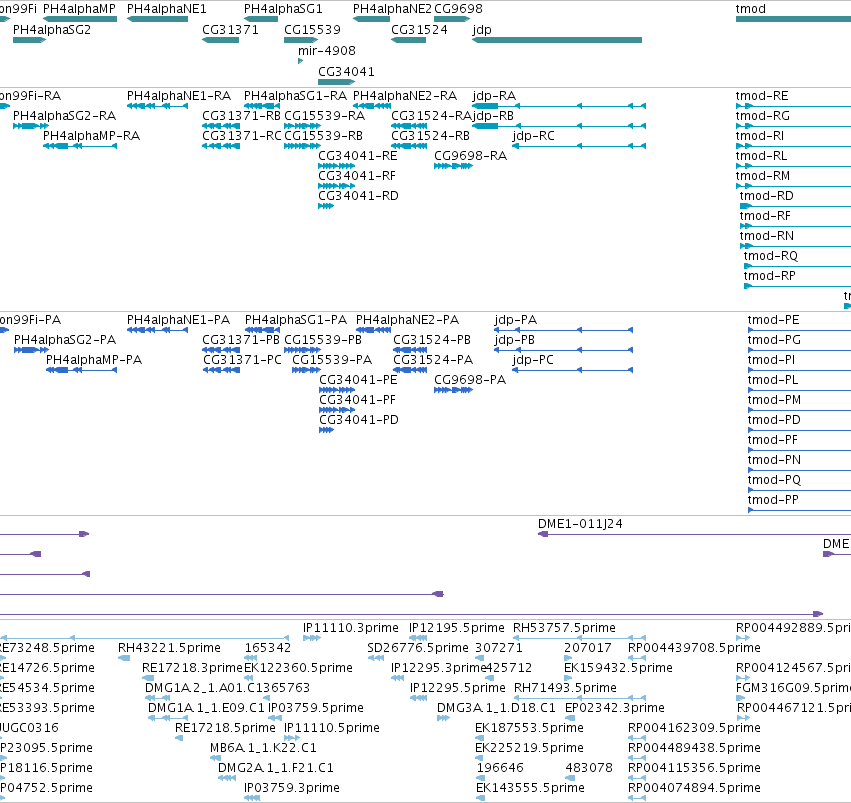
Task: Click the PH4alphaMP-PA protein label
Action: pos(94,360)
